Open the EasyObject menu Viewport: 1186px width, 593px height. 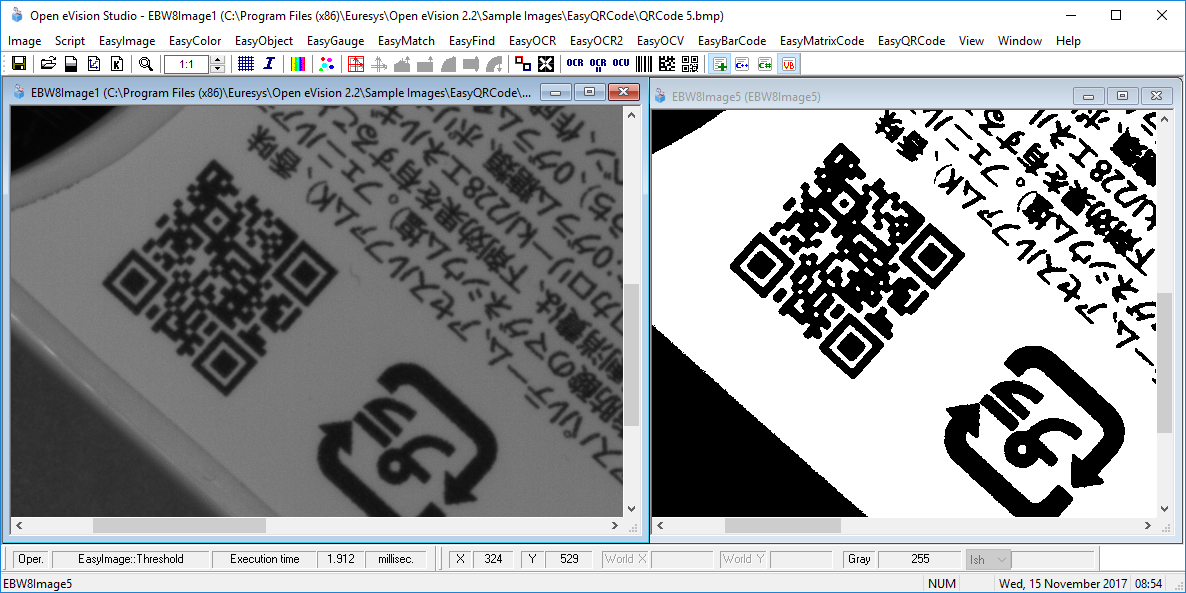click(x=264, y=41)
